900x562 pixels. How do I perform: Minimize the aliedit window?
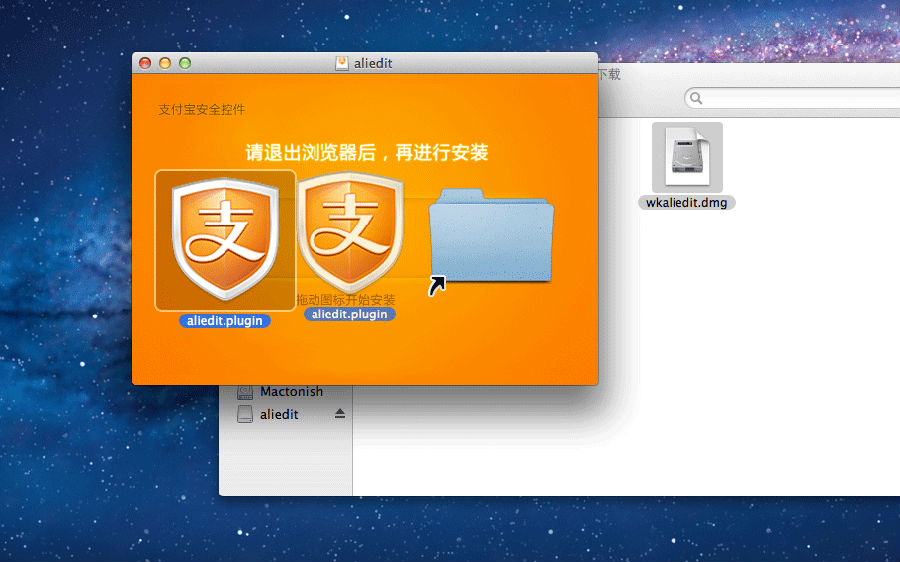165,63
